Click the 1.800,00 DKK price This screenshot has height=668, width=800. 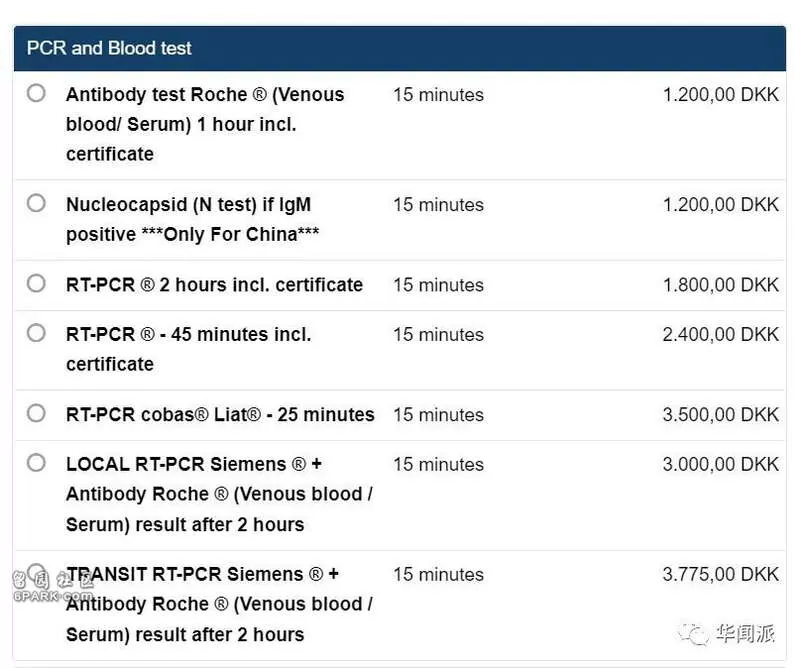click(x=720, y=285)
